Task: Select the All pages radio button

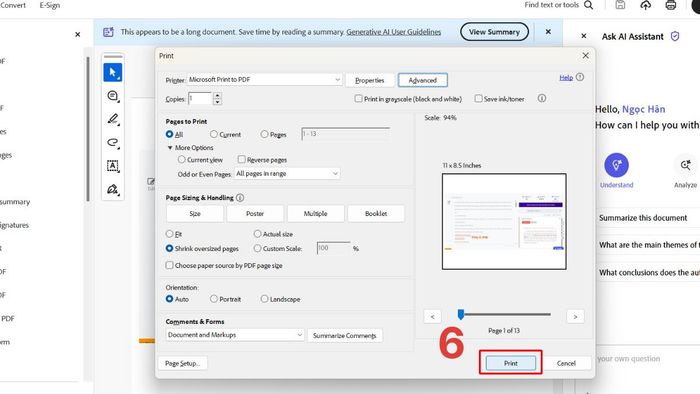Action: click(169, 134)
